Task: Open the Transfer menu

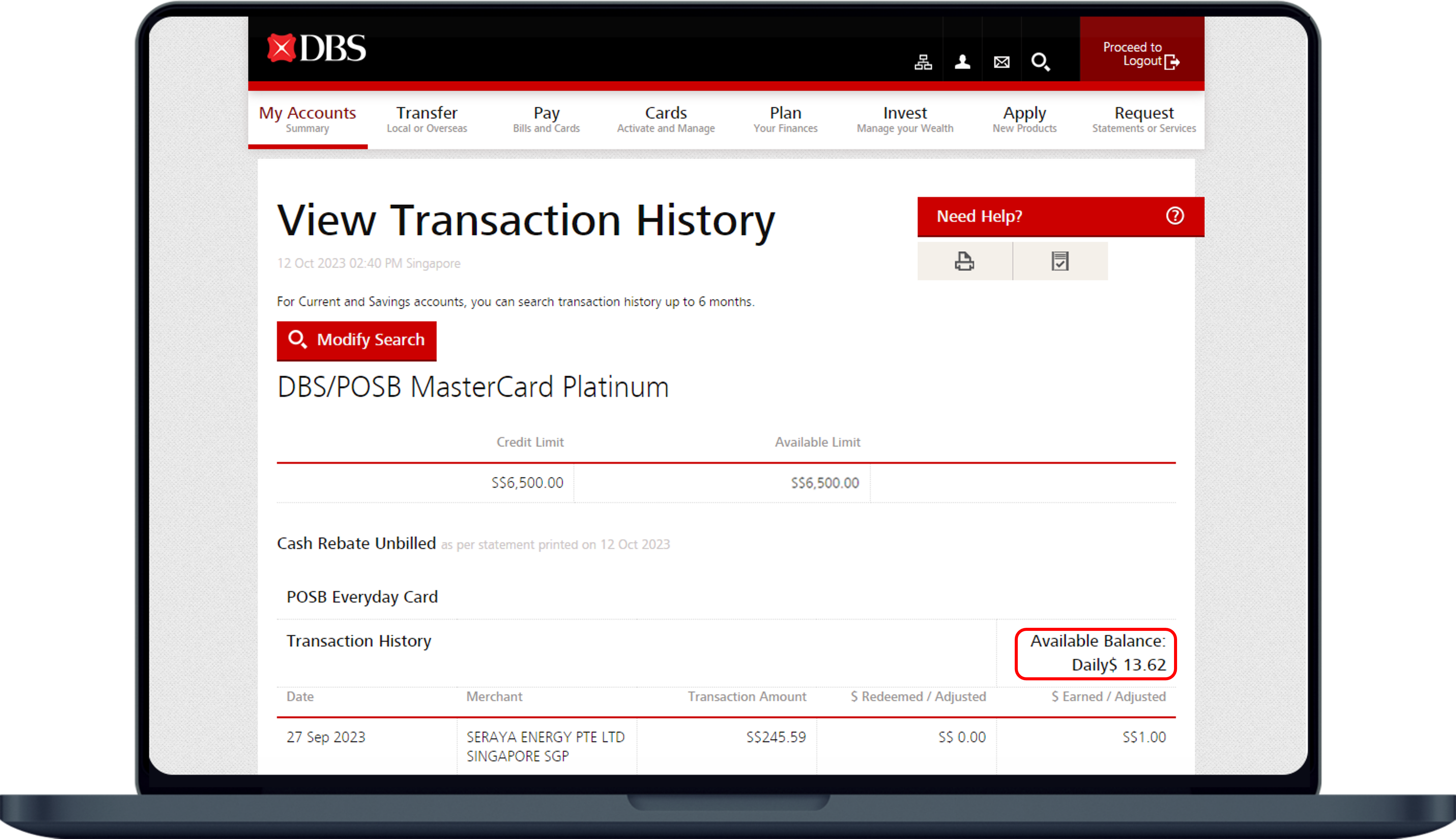Action: point(427,119)
